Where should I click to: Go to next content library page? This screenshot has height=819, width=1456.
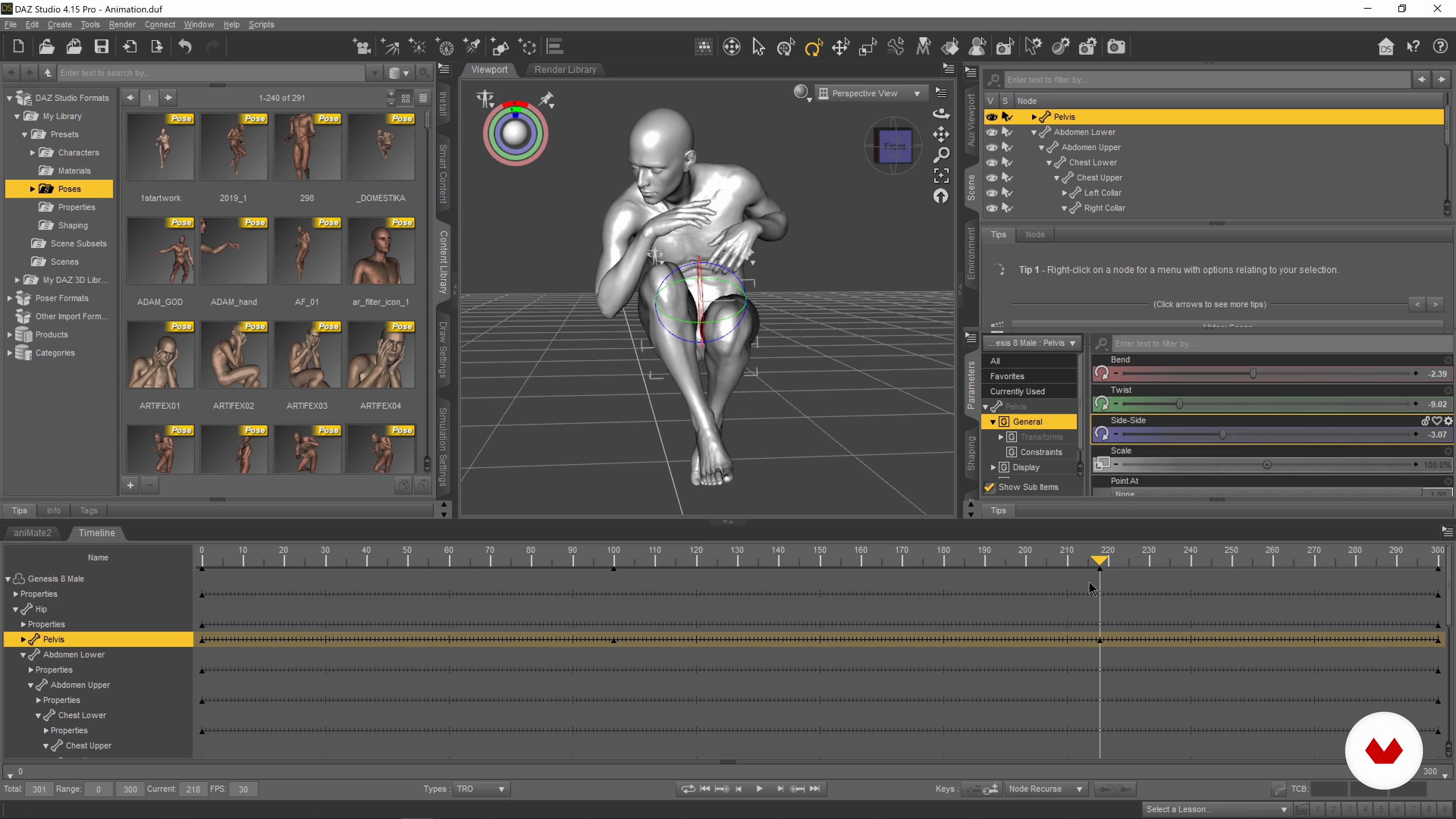tap(168, 98)
